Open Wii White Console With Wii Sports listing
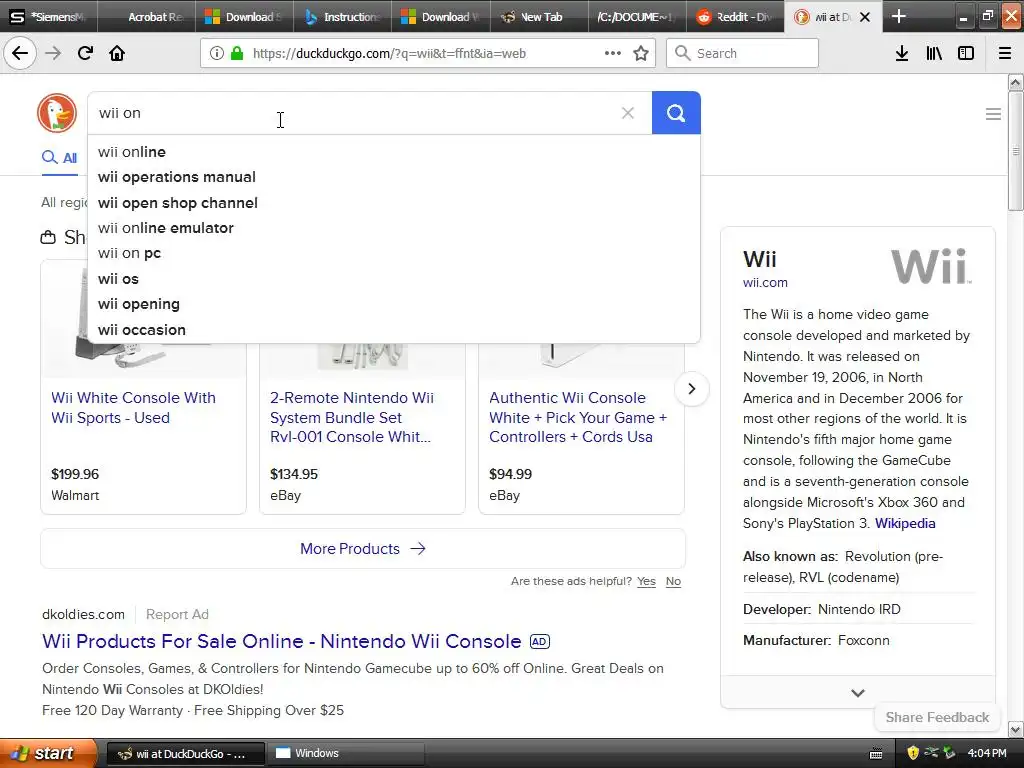Image resolution: width=1024 pixels, height=768 pixels. (133, 408)
